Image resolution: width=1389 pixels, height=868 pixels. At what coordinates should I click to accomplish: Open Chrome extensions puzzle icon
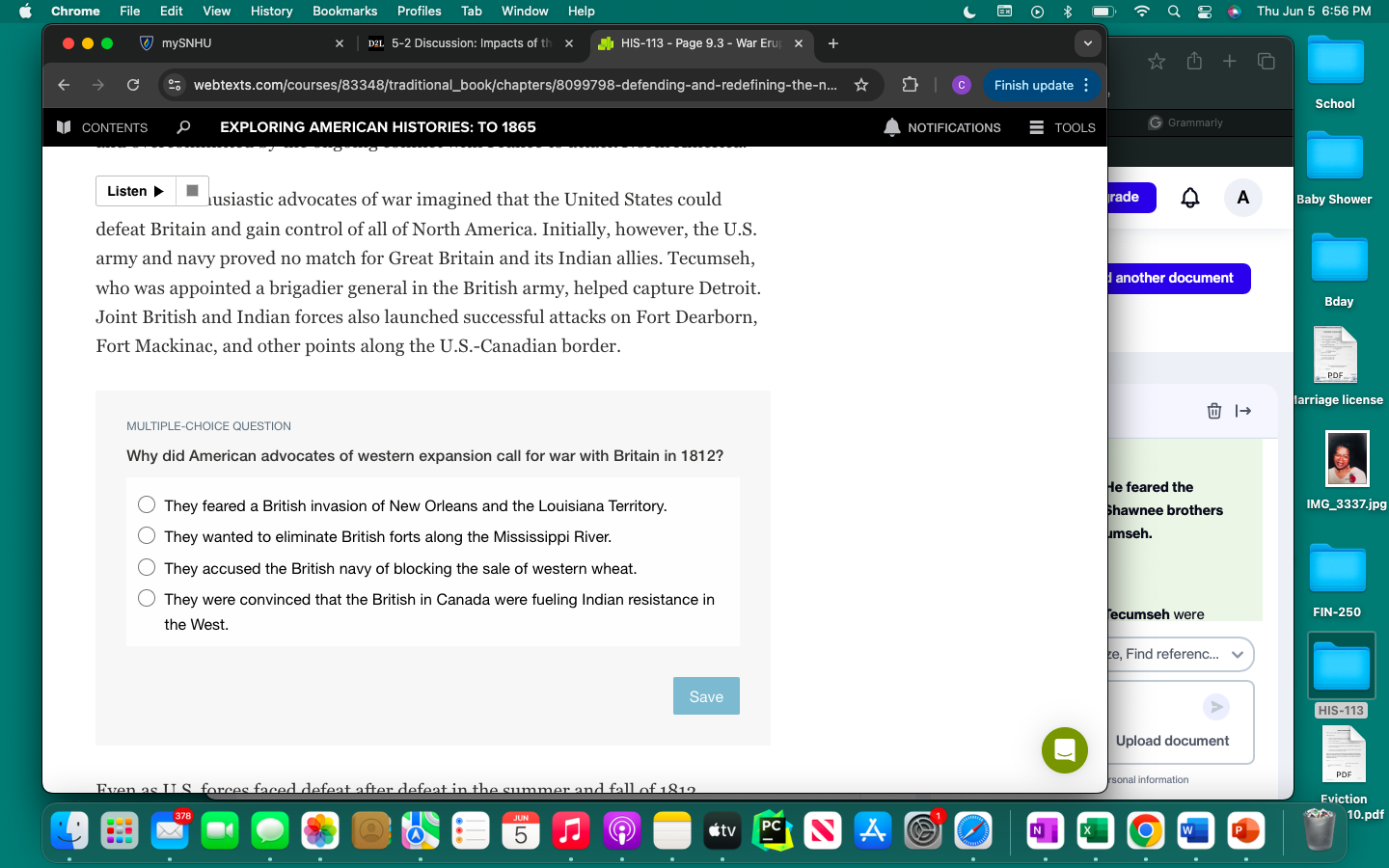[x=910, y=85]
